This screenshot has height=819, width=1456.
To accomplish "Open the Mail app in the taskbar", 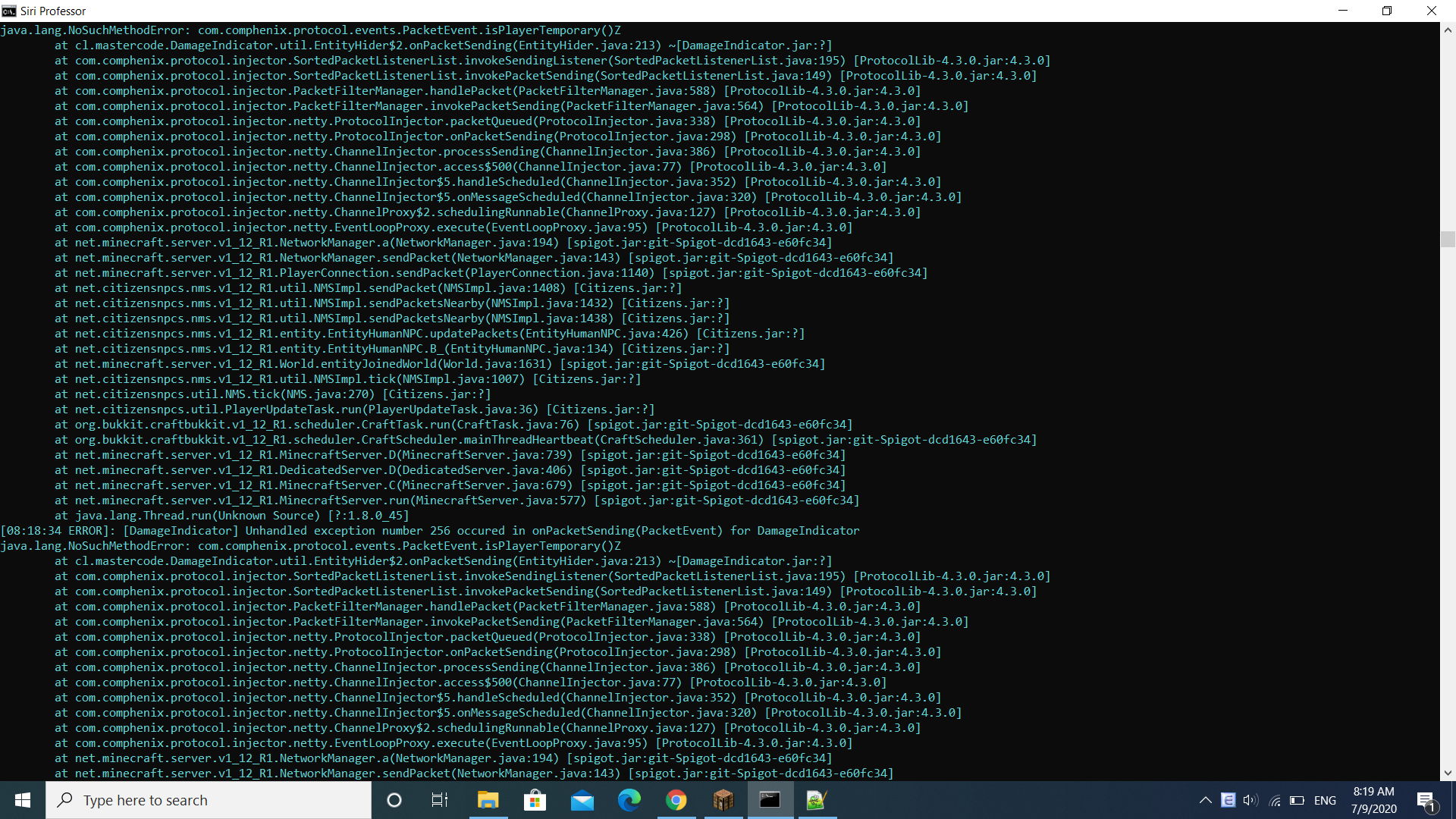I will [582, 800].
